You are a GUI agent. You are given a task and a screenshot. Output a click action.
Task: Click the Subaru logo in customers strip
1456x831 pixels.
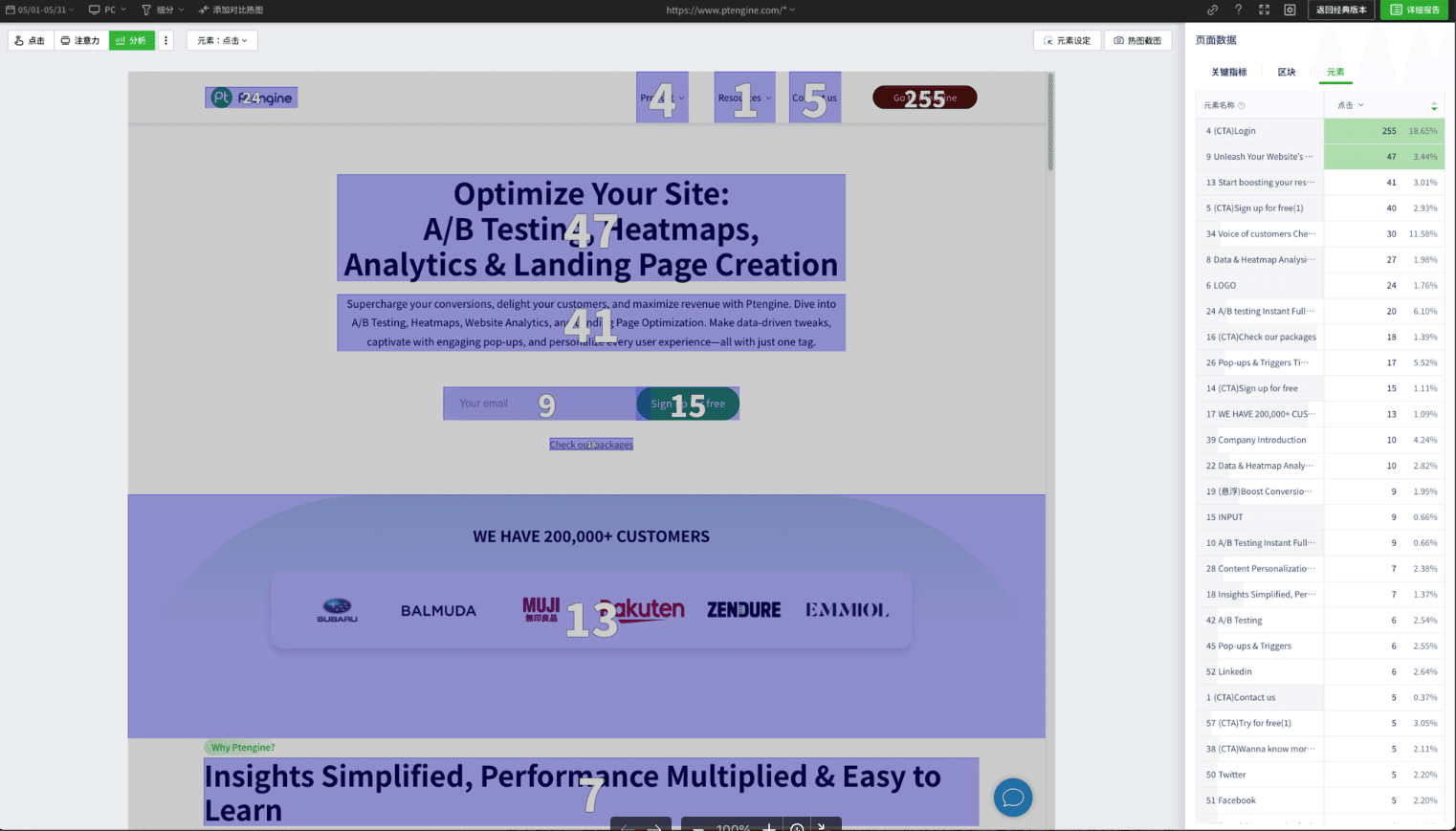pyautogui.click(x=337, y=610)
